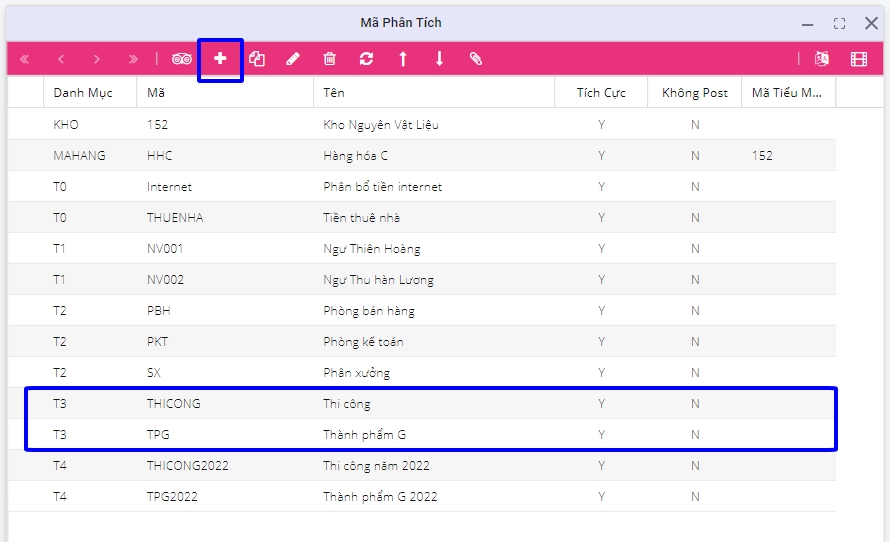The width and height of the screenshot is (890, 542).
Task: Click the copy record icon
Action: point(257,59)
